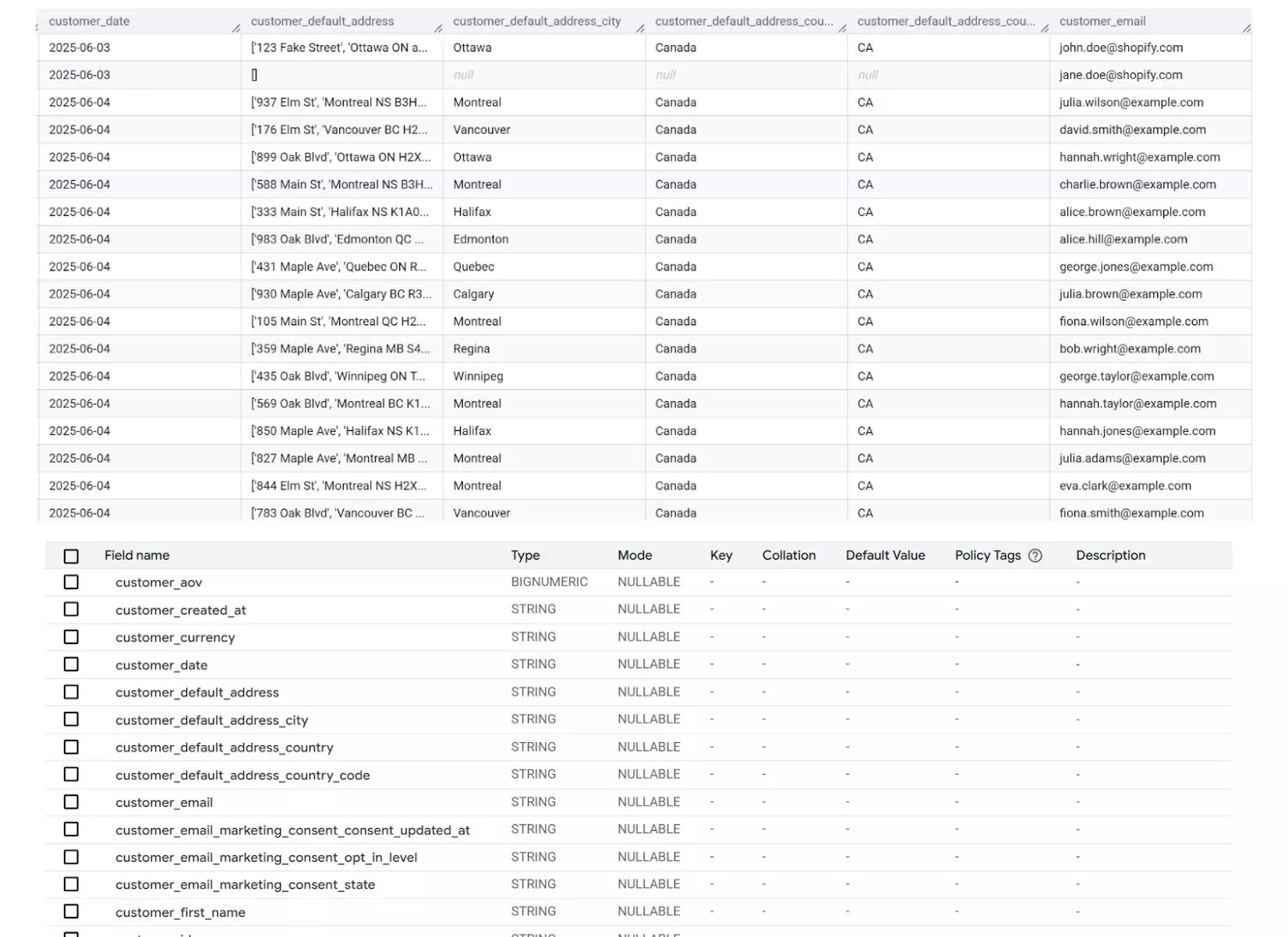Click the resize handle on customer_default_address column
The width and height of the screenshot is (1288, 937).
437,28
